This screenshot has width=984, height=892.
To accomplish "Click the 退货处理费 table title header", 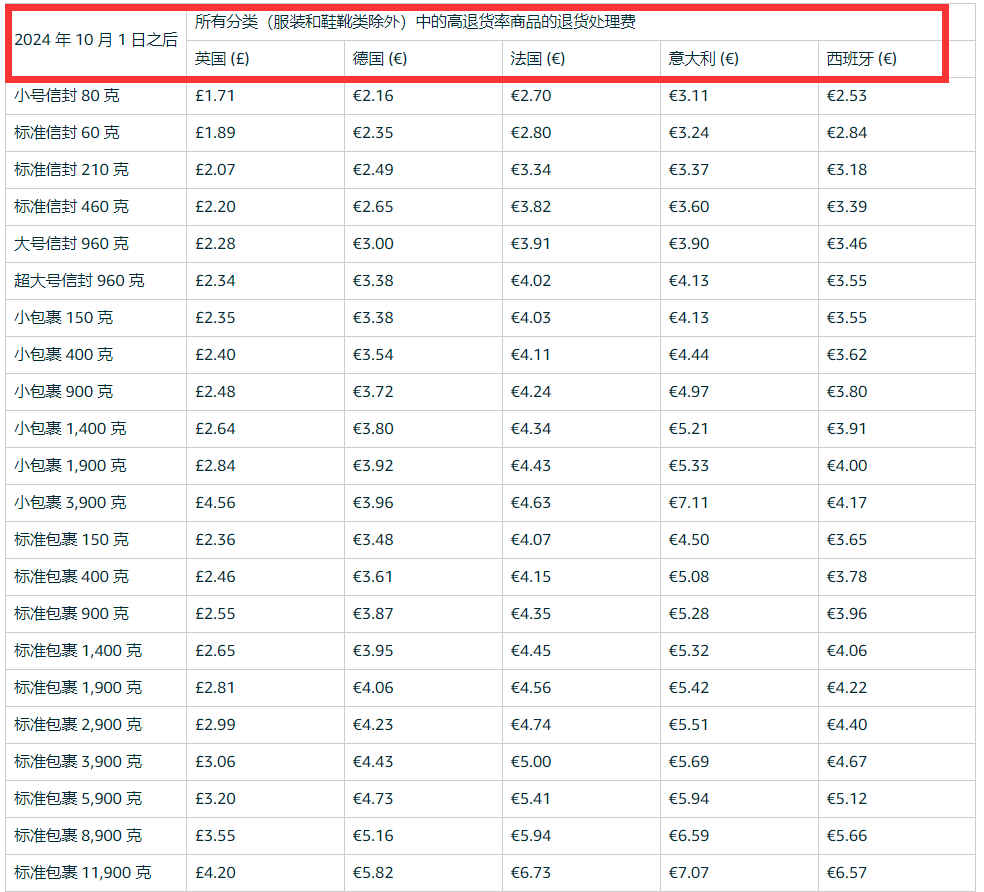I will pyautogui.click(x=415, y=22).
